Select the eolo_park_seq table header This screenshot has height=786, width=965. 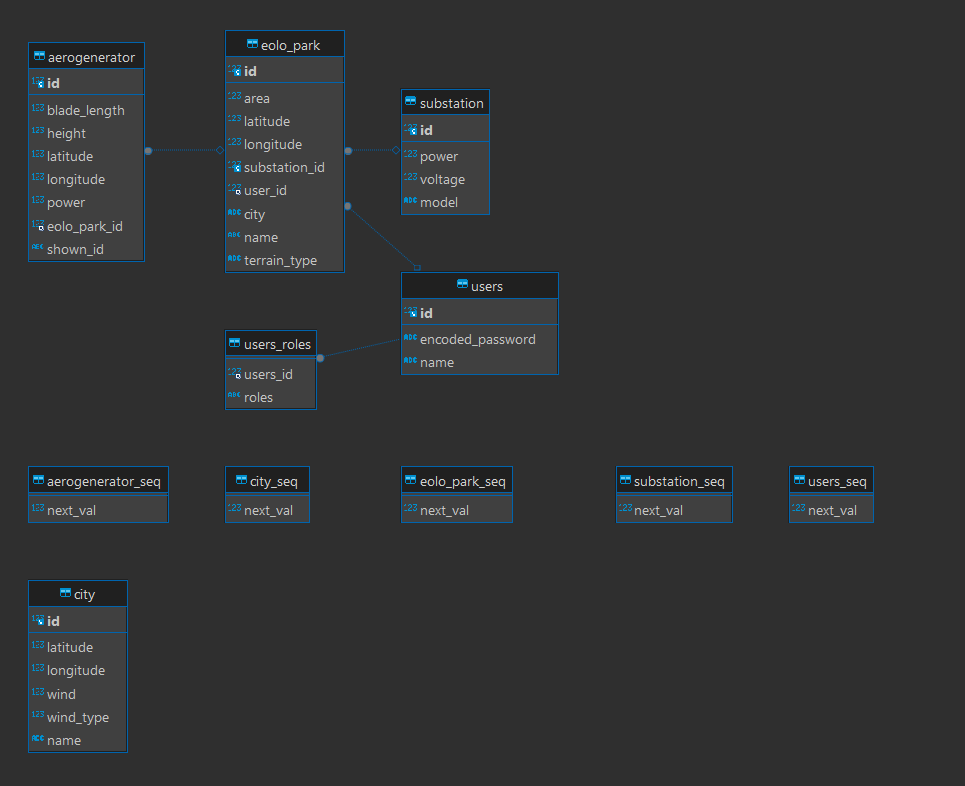pyautogui.click(x=457, y=481)
